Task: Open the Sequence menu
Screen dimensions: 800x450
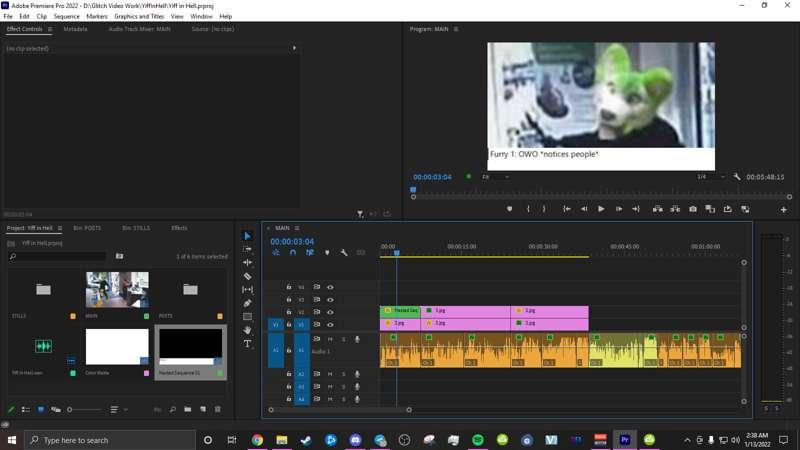Action: coord(66,16)
